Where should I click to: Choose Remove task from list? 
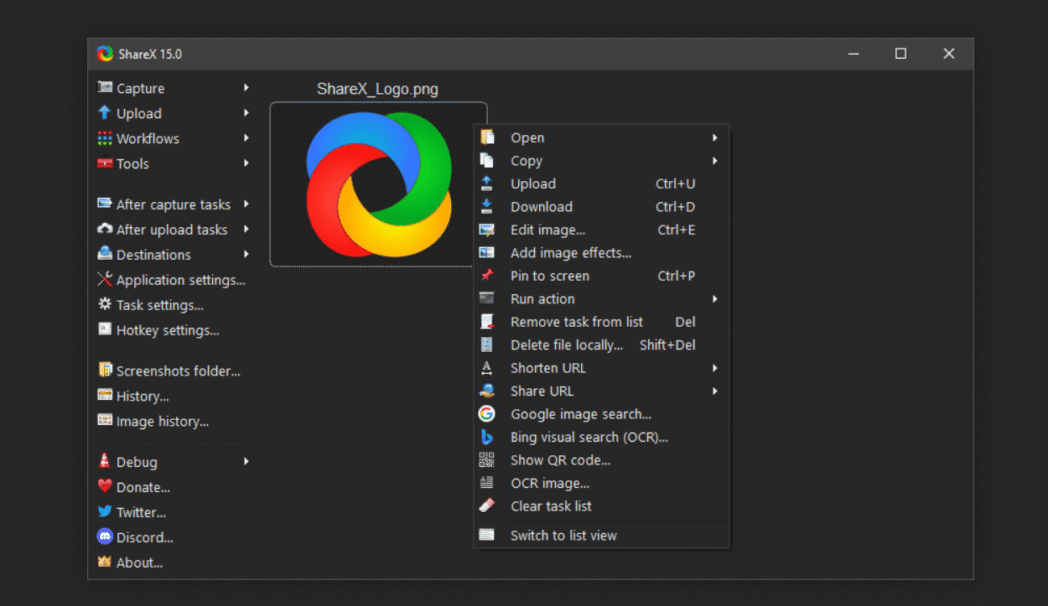coord(576,322)
